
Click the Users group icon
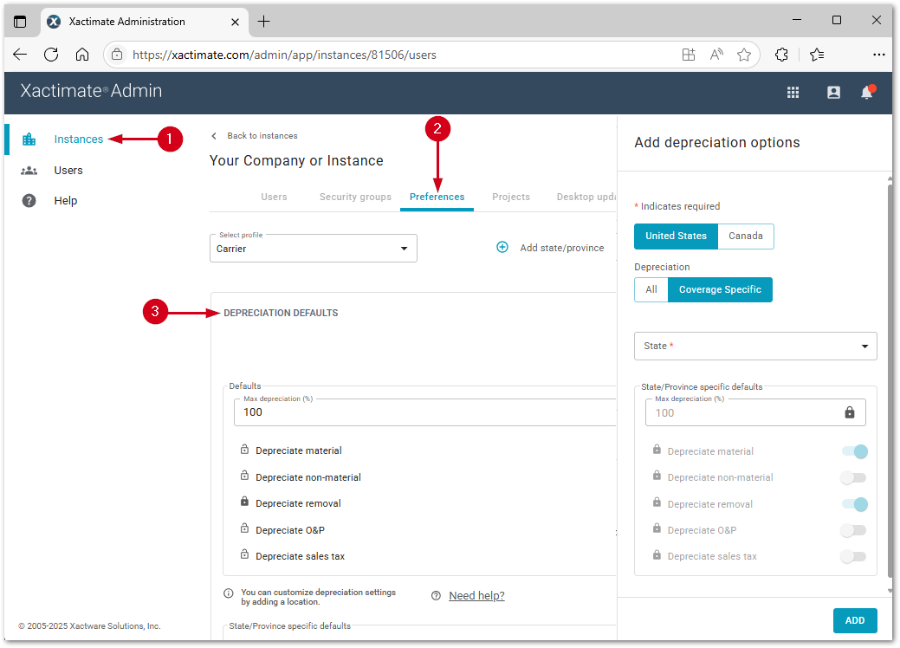[29, 170]
